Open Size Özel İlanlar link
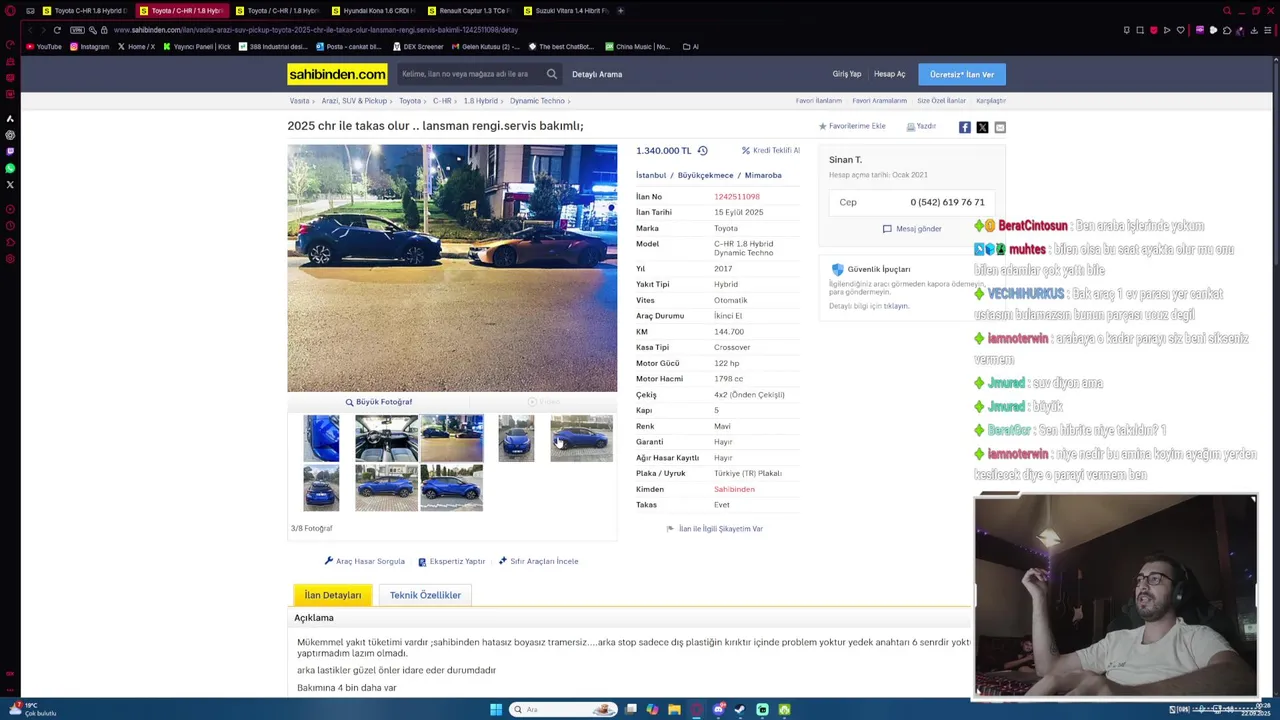The image size is (1280, 720). tap(942, 101)
